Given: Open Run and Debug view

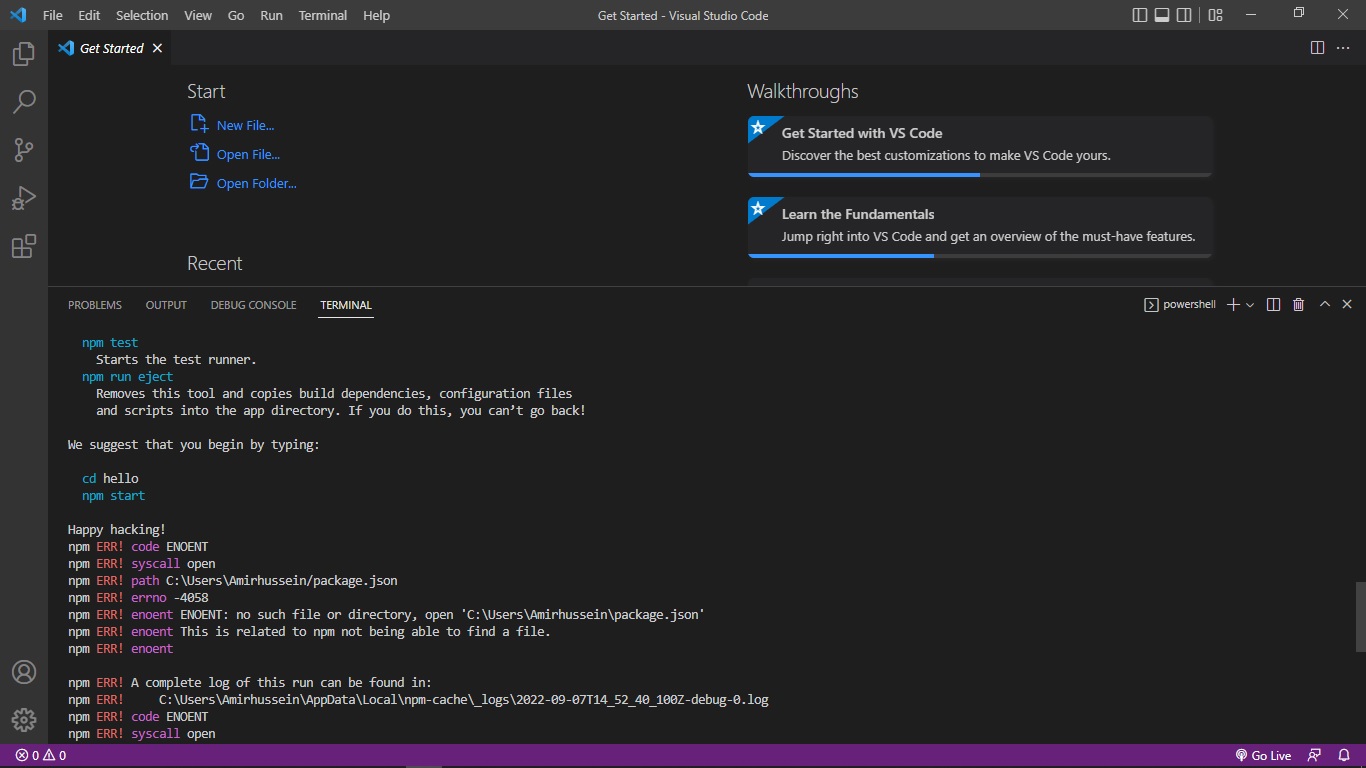Looking at the screenshot, I should coord(24,198).
